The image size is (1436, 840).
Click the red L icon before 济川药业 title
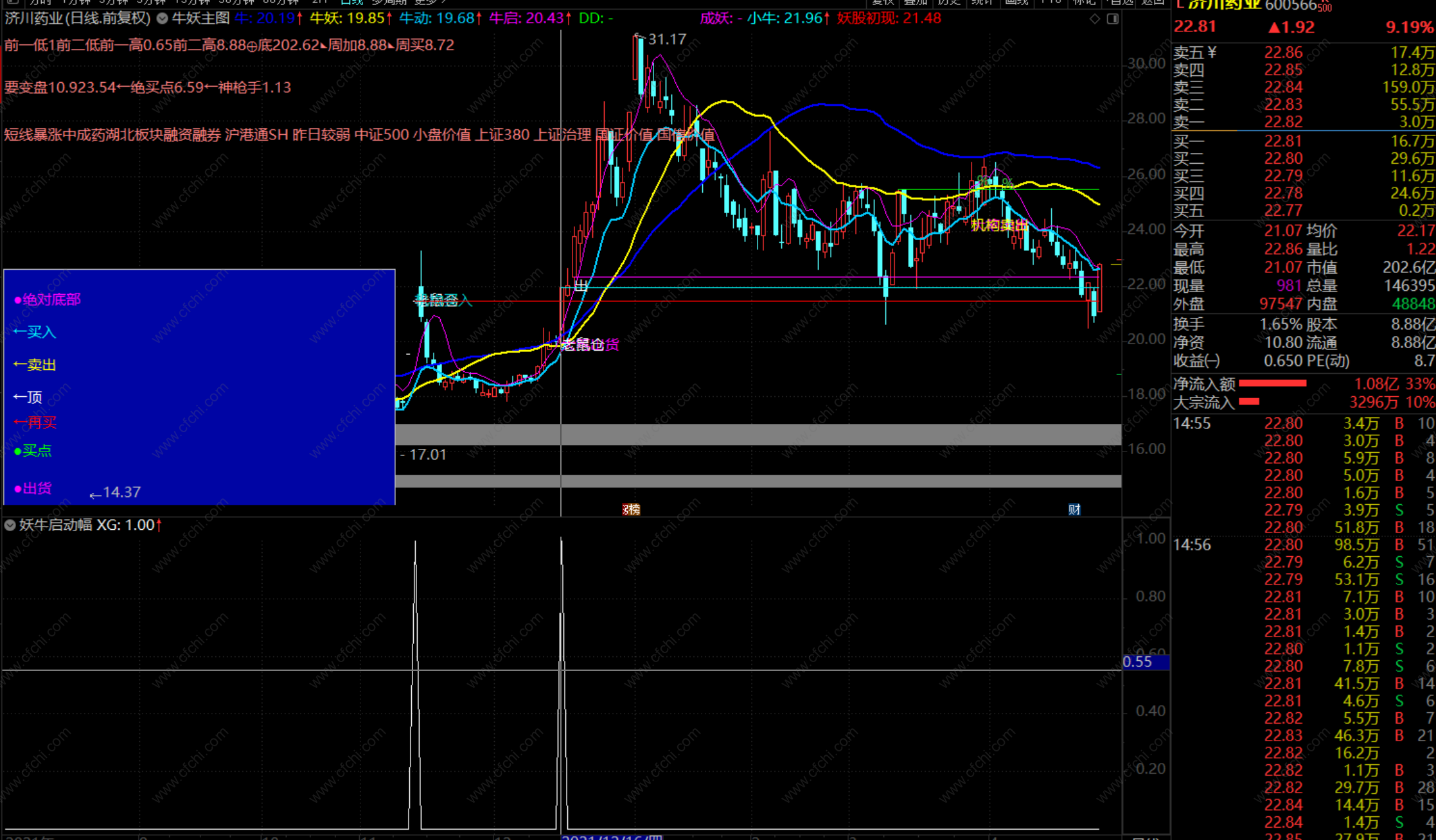1179,4
